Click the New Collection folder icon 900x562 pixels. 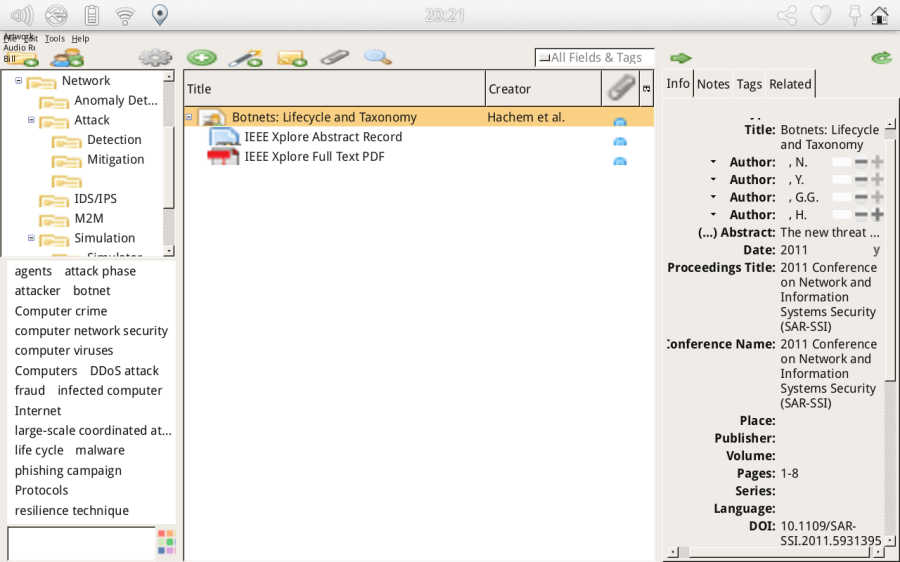[22, 59]
